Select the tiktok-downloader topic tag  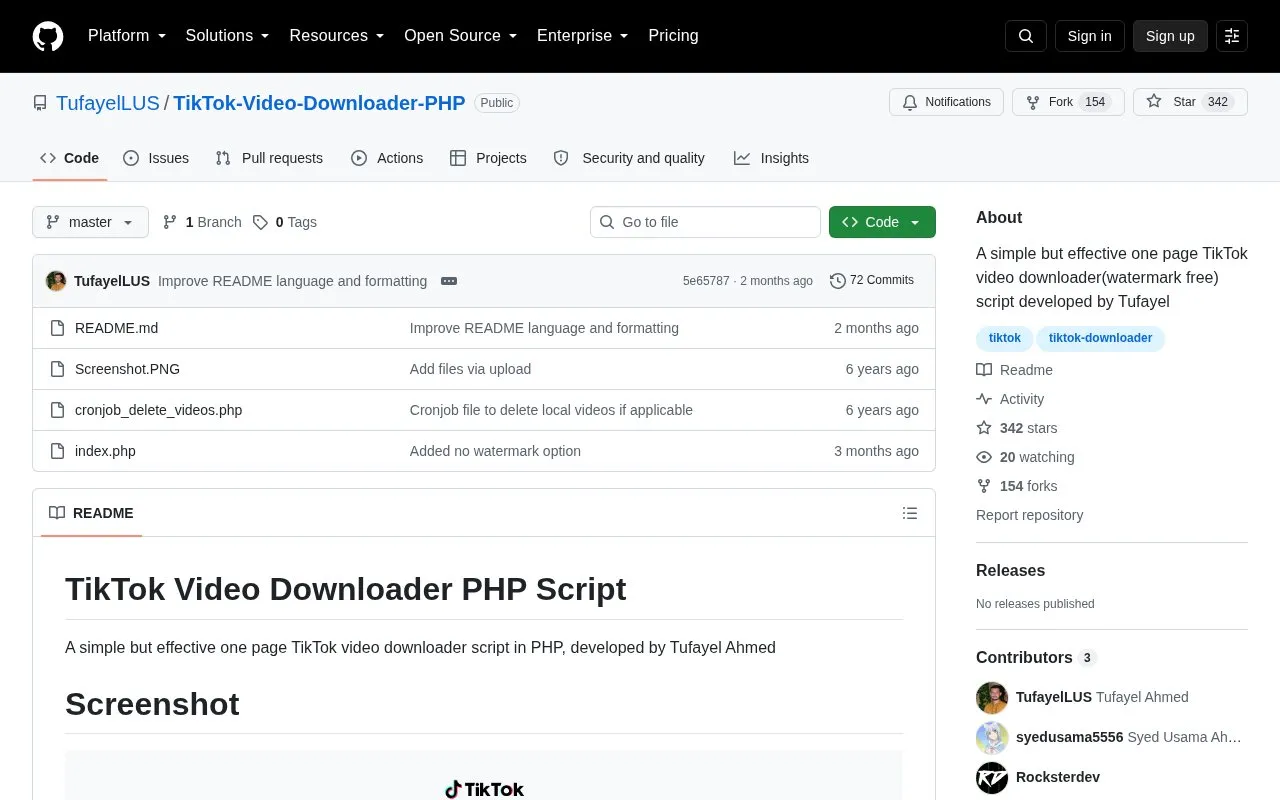pyautogui.click(x=1100, y=338)
